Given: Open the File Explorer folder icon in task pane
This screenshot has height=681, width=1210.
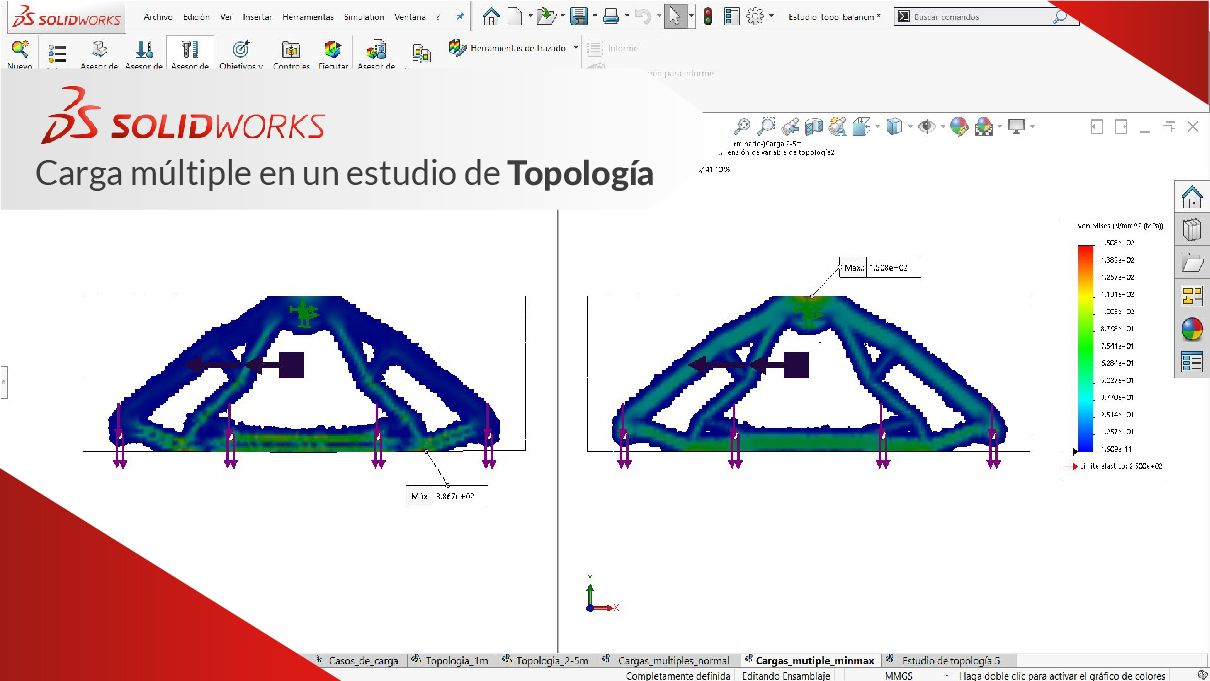Looking at the screenshot, I should coord(1191,262).
